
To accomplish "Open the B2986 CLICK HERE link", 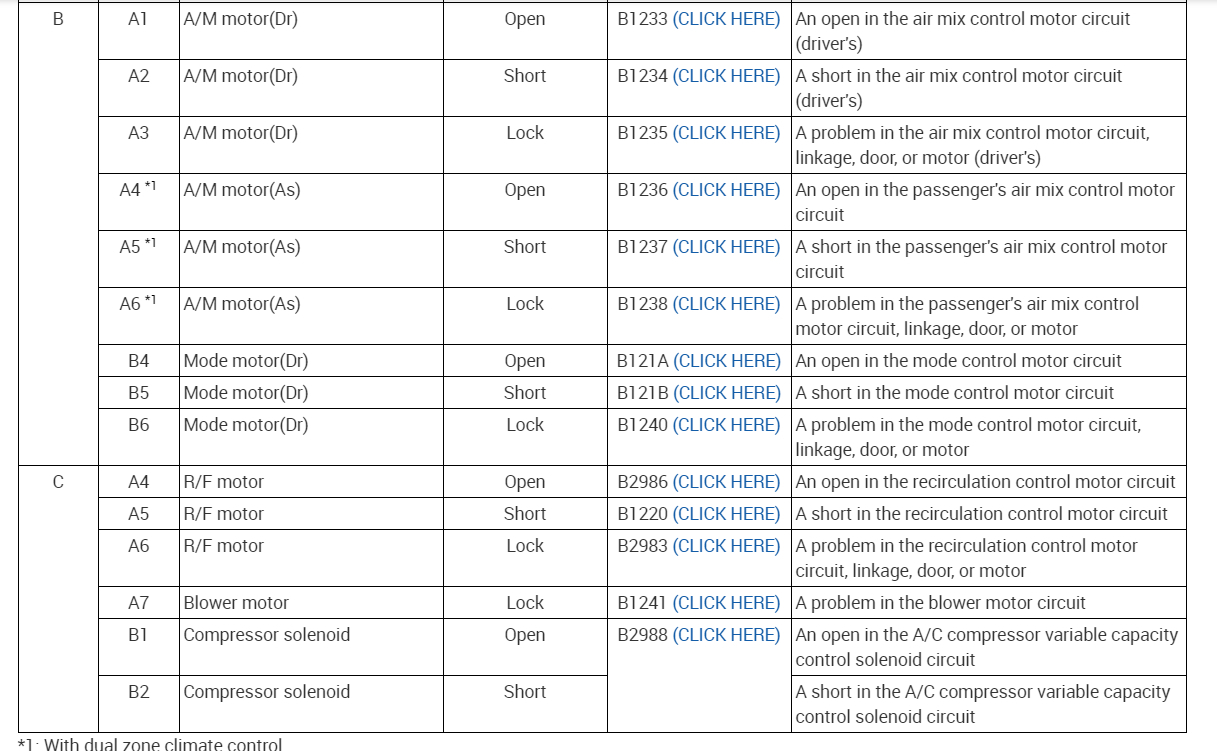I will tap(726, 482).
